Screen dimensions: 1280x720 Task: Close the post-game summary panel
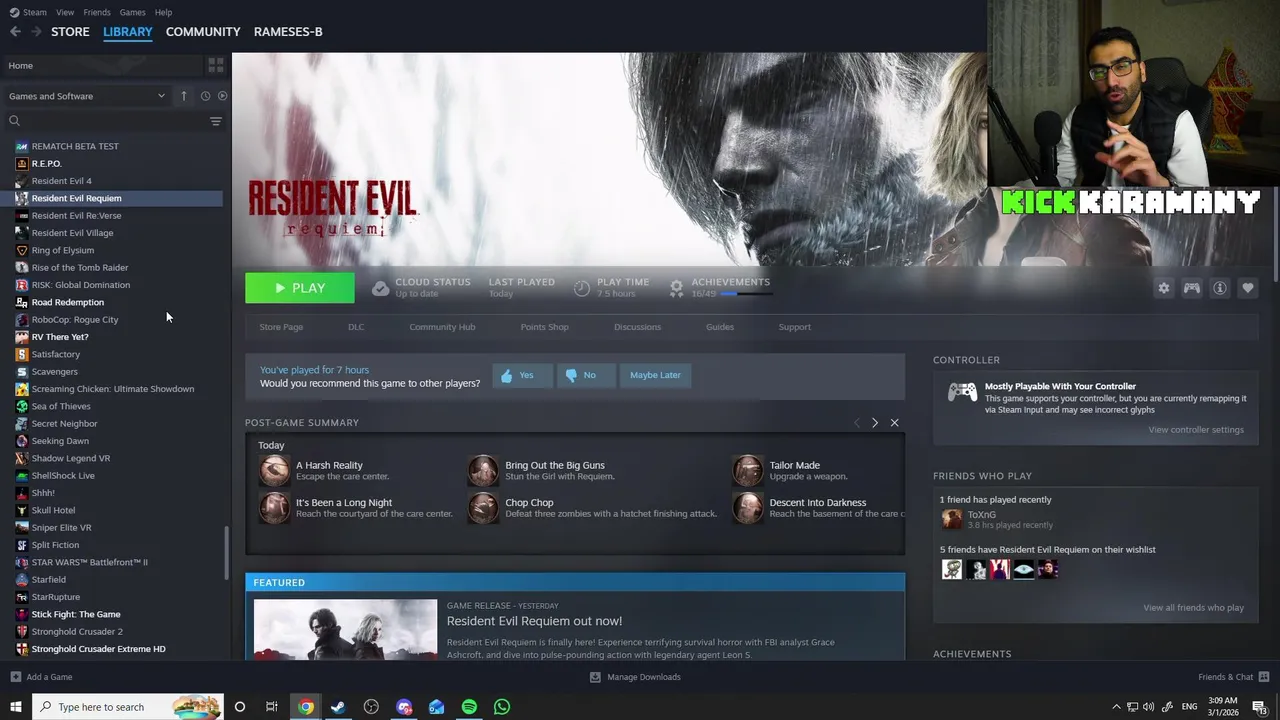point(895,423)
